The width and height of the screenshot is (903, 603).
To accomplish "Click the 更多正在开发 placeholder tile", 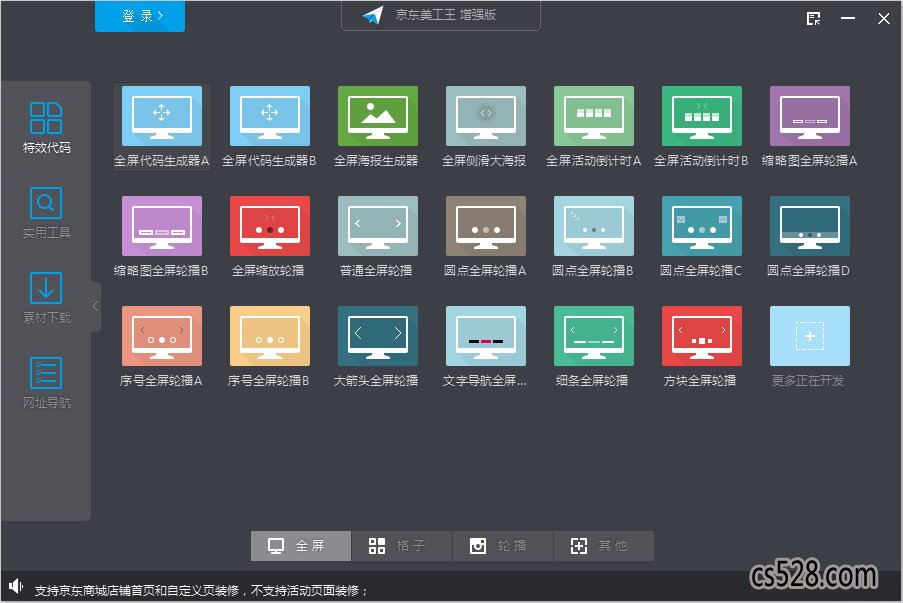I will (x=810, y=336).
